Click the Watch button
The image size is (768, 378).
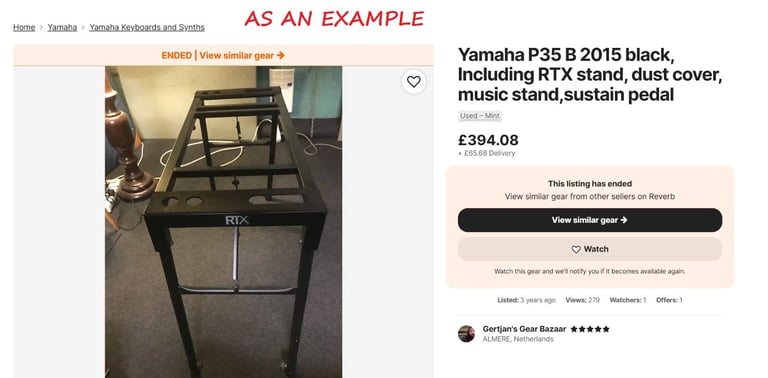590,249
